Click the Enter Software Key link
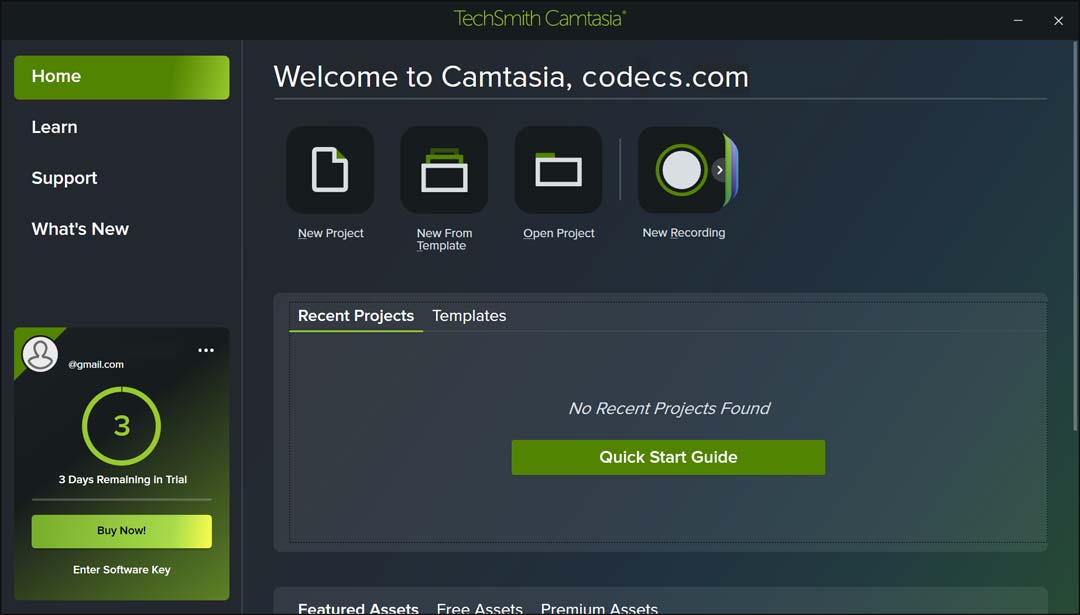The image size is (1080, 615). 122,570
